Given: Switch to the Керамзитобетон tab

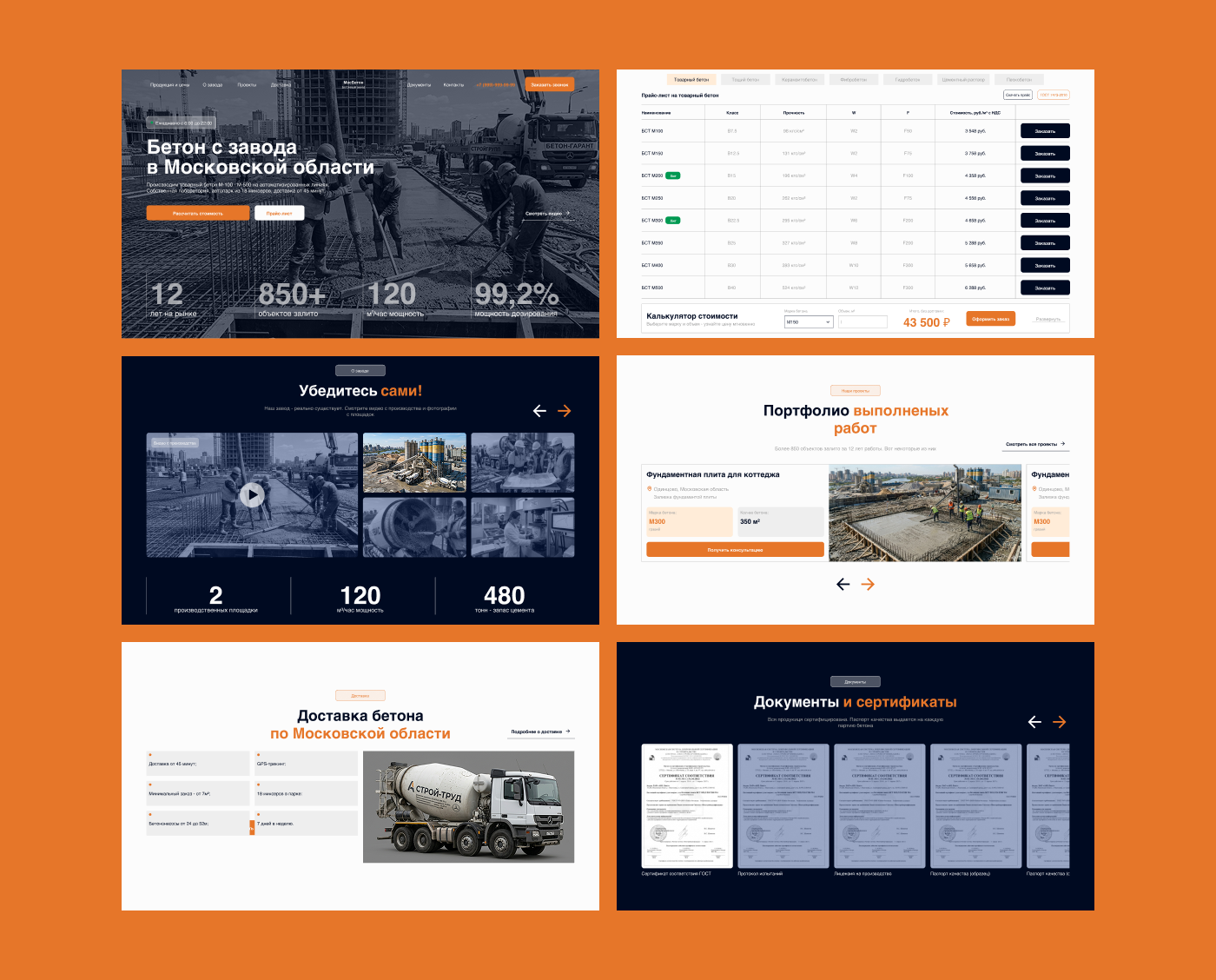Looking at the screenshot, I should click(x=799, y=79).
